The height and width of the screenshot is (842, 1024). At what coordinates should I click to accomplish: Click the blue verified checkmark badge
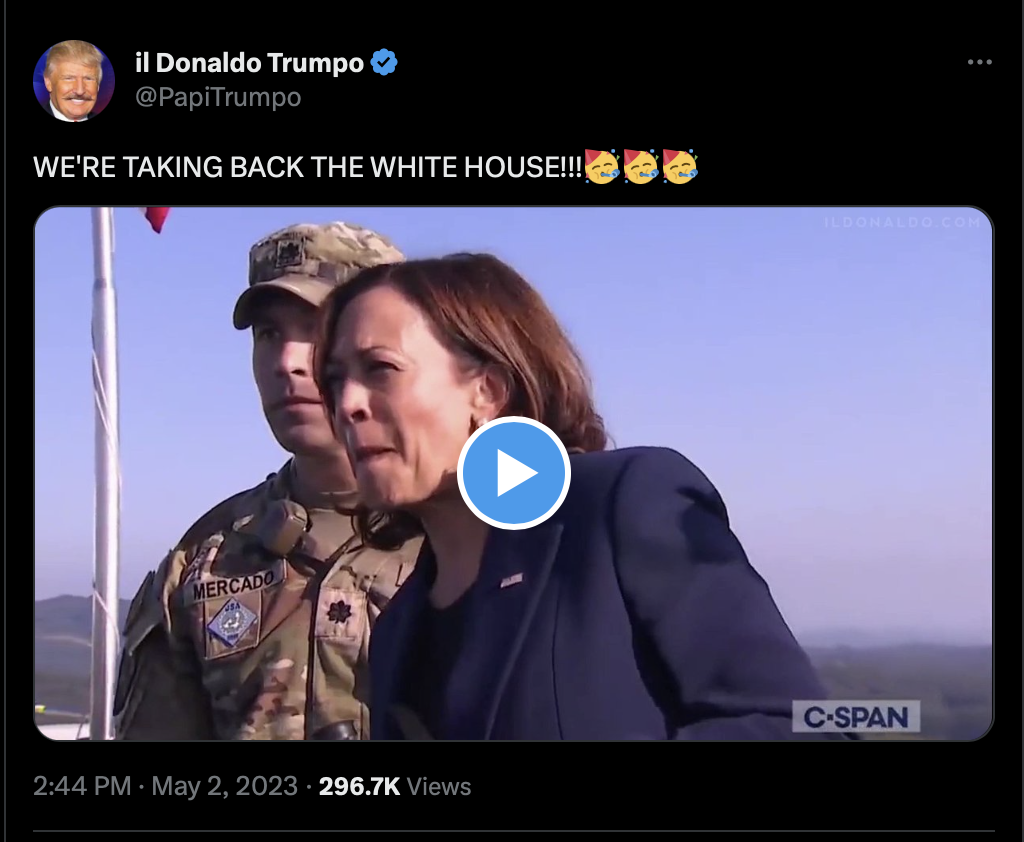pyautogui.click(x=384, y=63)
